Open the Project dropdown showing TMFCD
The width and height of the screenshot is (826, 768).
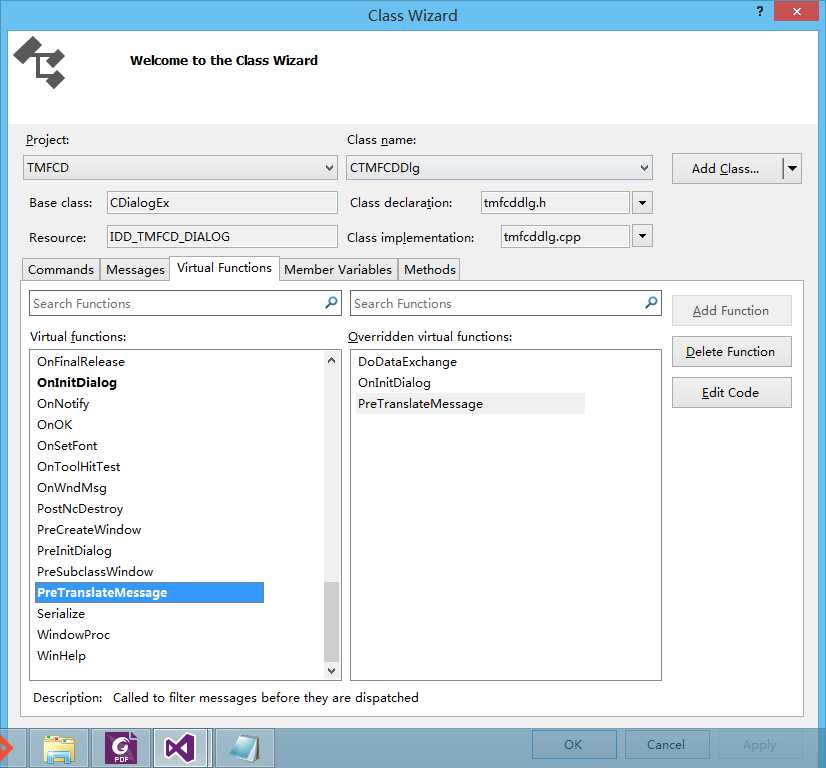pyautogui.click(x=180, y=168)
